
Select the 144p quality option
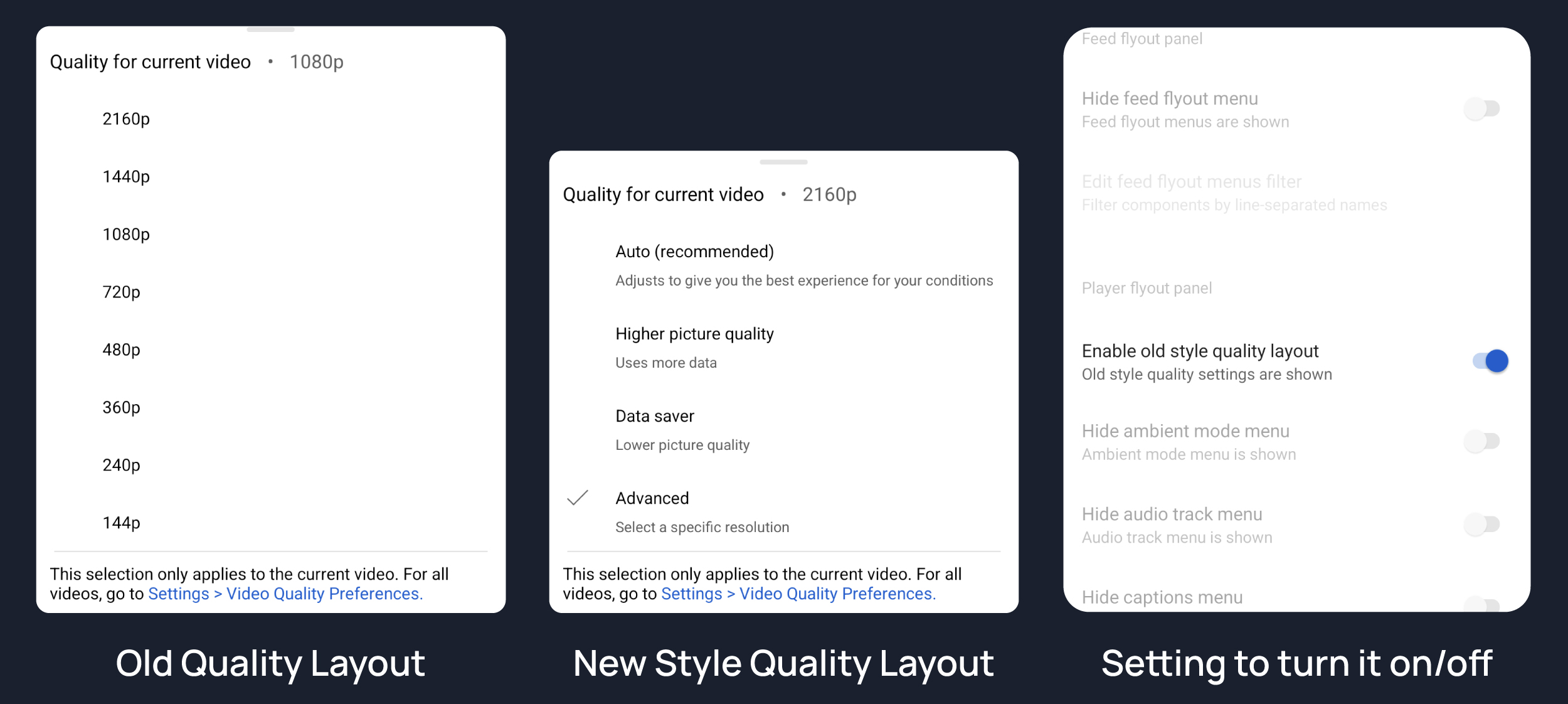click(122, 523)
